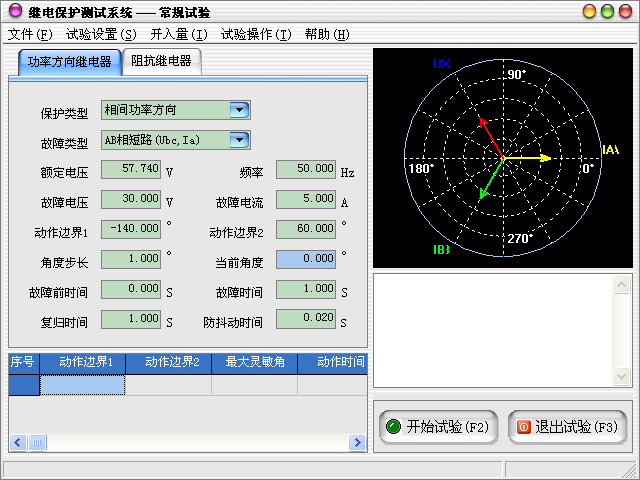Open the 试验设置(S) menu
The image size is (640, 480).
pyautogui.click(x=101, y=34)
